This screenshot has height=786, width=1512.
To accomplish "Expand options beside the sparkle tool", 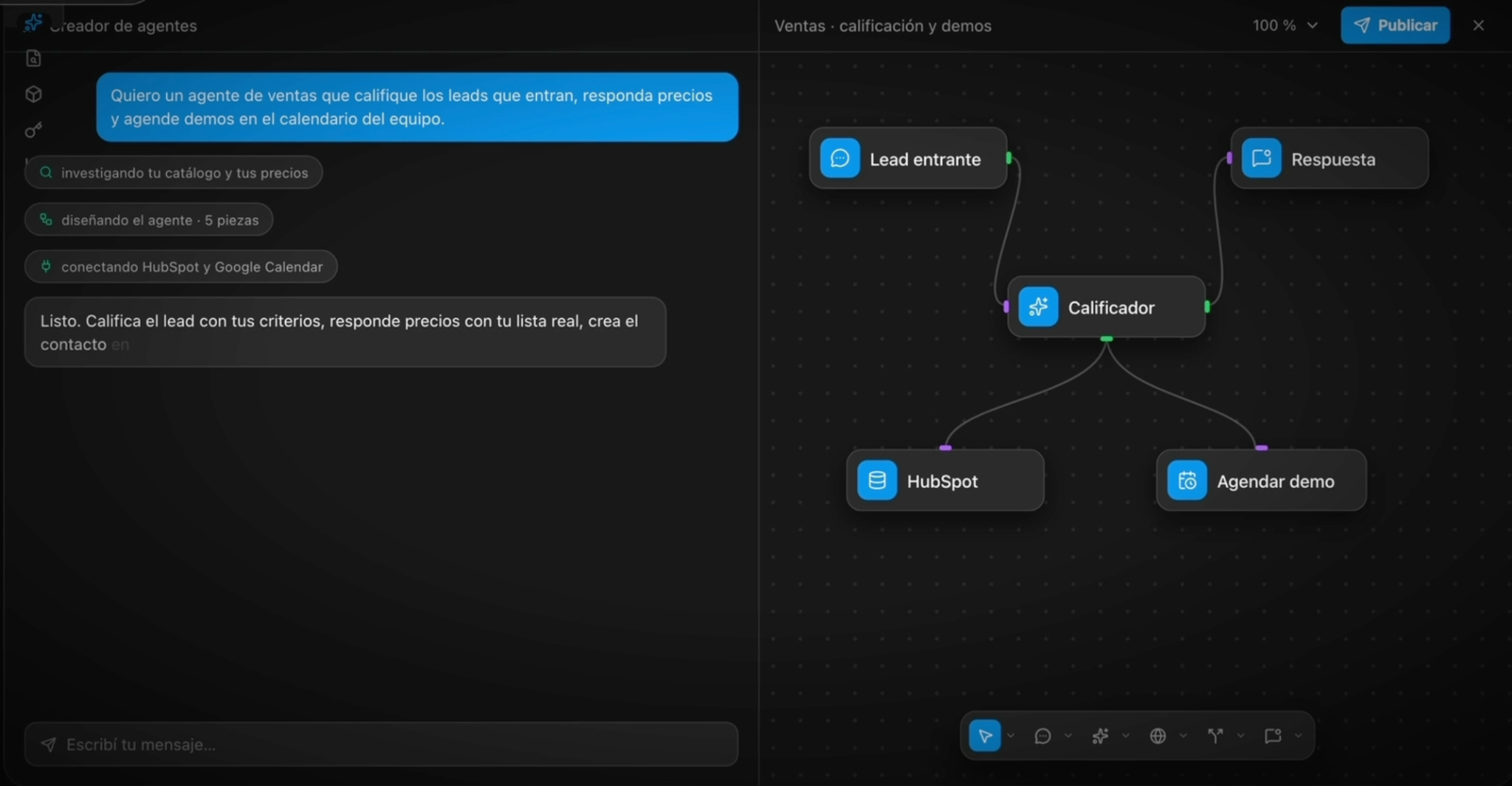I will pyautogui.click(x=1126, y=736).
